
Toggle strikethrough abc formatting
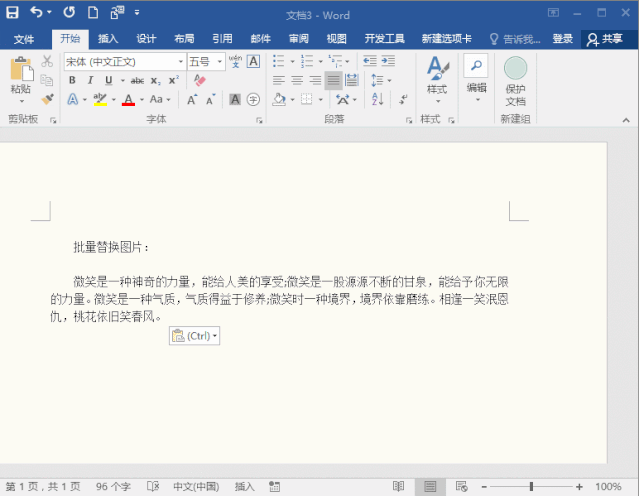coord(137,80)
